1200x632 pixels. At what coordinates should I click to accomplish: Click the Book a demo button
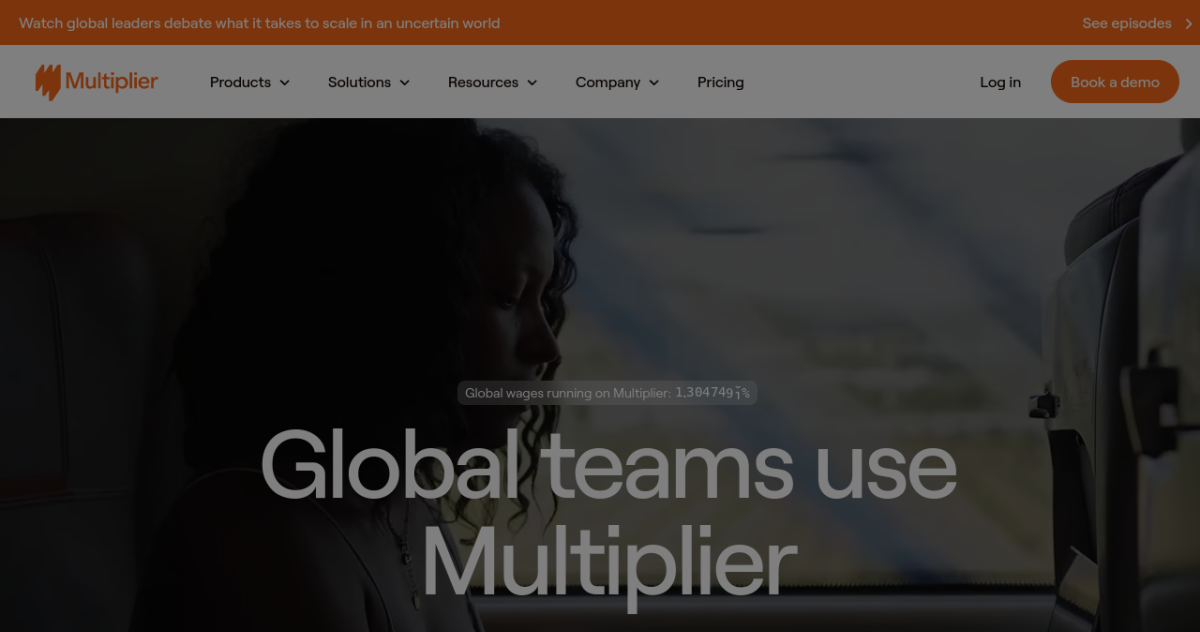coord(1115,82)
